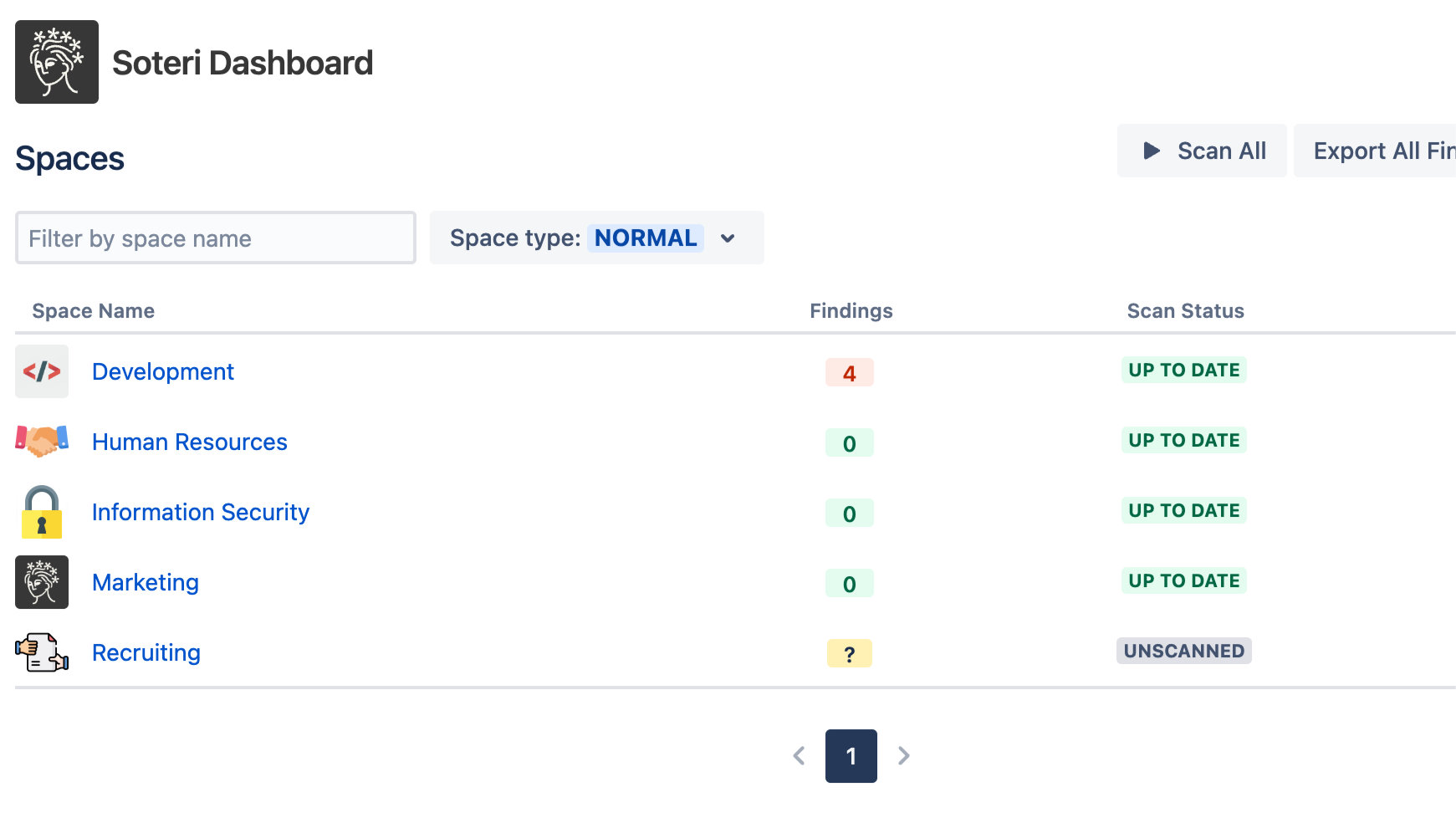Focus the Filter by space name field

[216, 238]
